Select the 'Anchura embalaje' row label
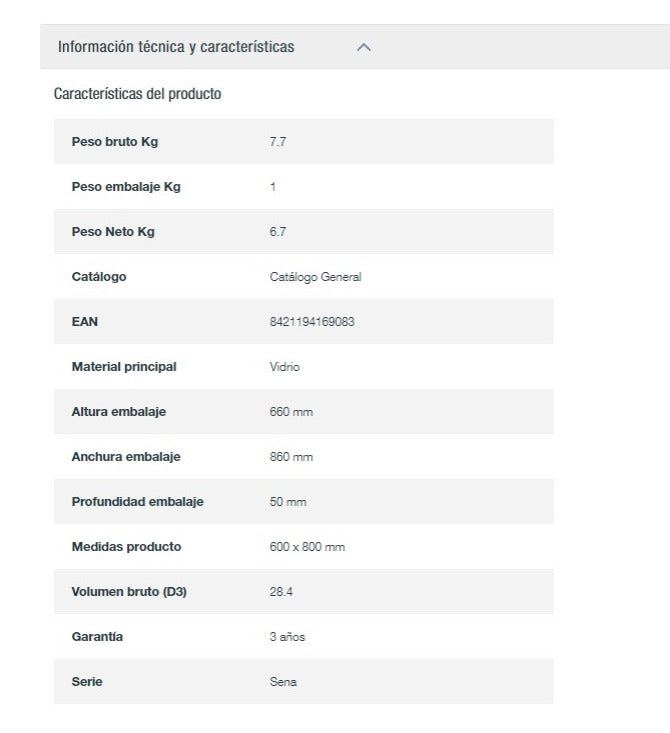Image resolution: width=670 pixels, height=733 pixels. click(x=125, y=457)
